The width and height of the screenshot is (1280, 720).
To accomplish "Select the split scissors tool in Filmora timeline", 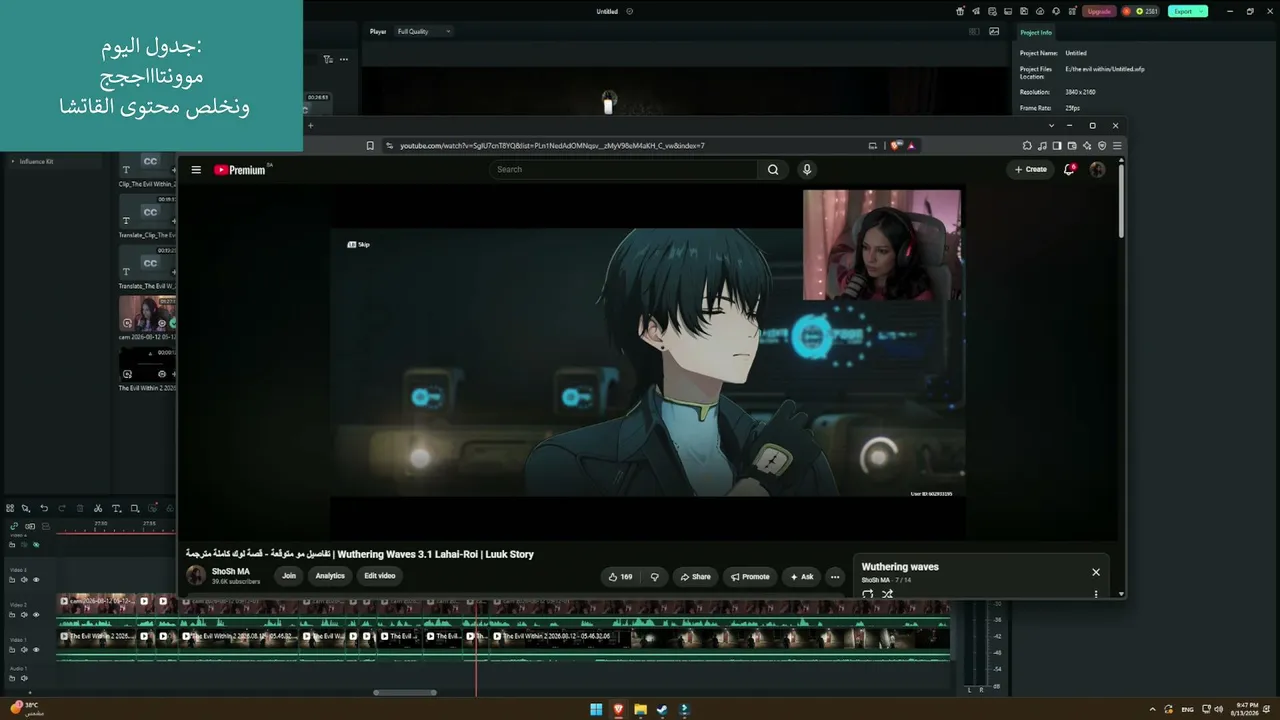I will (98, 508).
